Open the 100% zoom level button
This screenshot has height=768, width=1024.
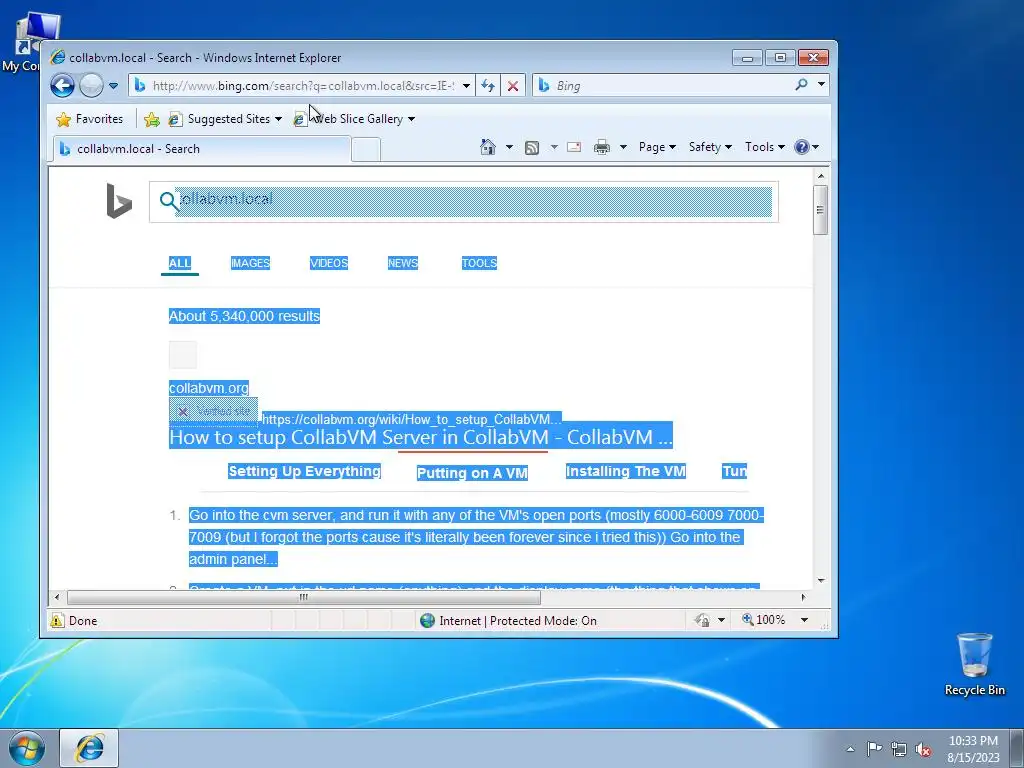click(763, 620)
